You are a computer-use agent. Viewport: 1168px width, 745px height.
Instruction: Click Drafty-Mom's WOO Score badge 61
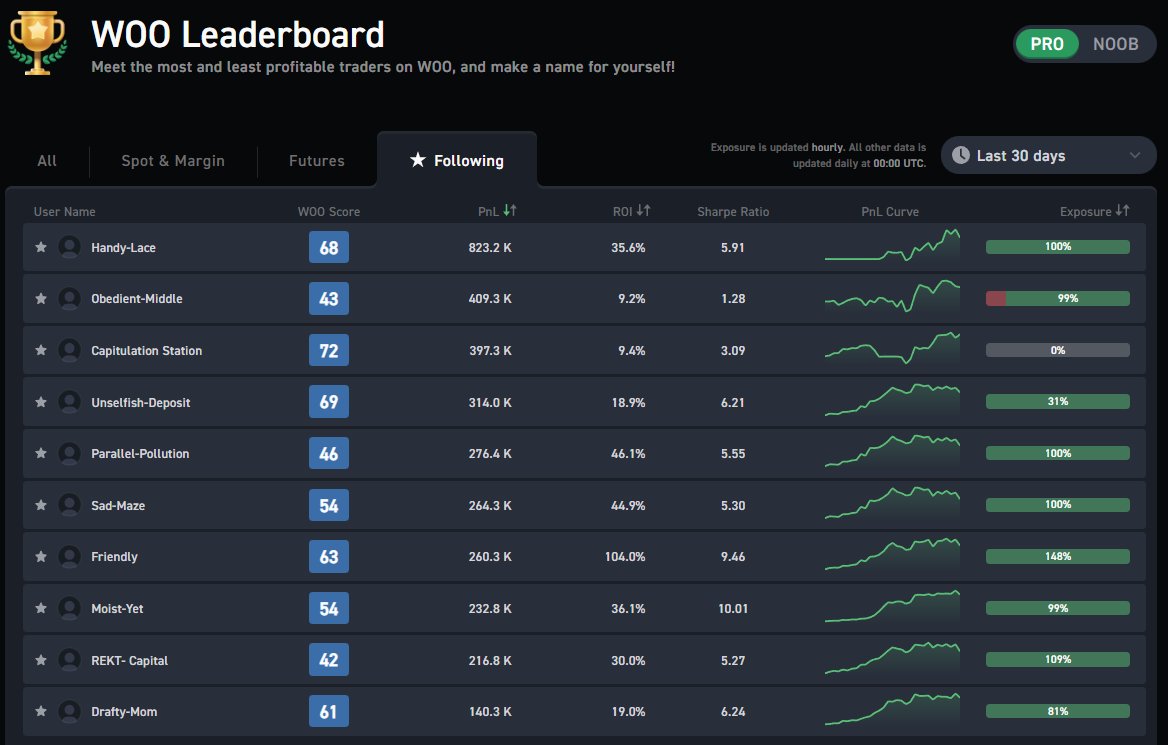point(328,711)
